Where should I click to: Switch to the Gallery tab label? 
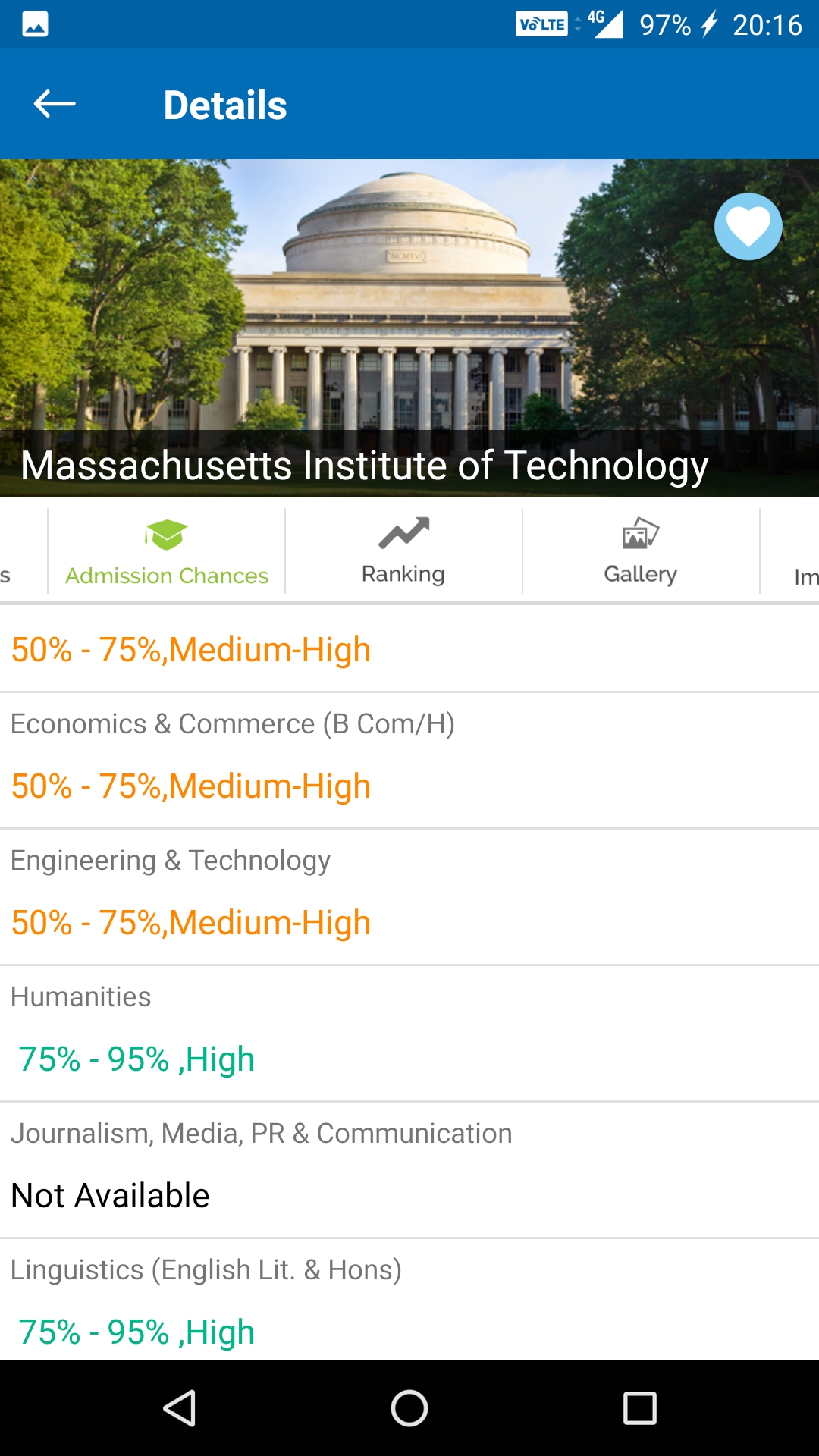[x=640, y=574]
